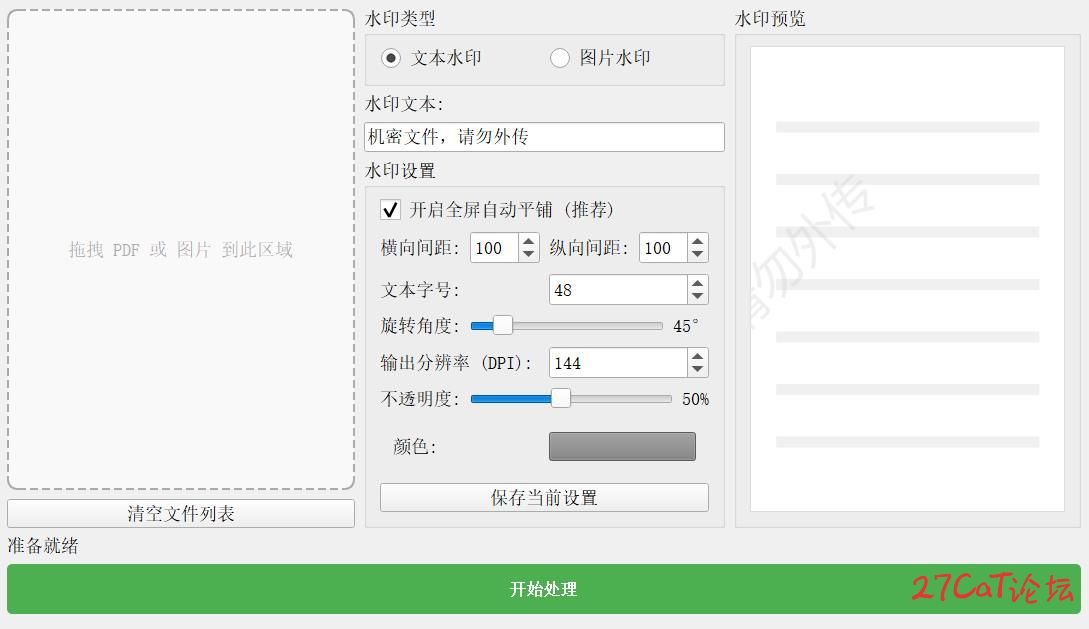The image size is (1089, 629).
Task: Click the 水印预览 page preview
Action: [x=907, y=279]
